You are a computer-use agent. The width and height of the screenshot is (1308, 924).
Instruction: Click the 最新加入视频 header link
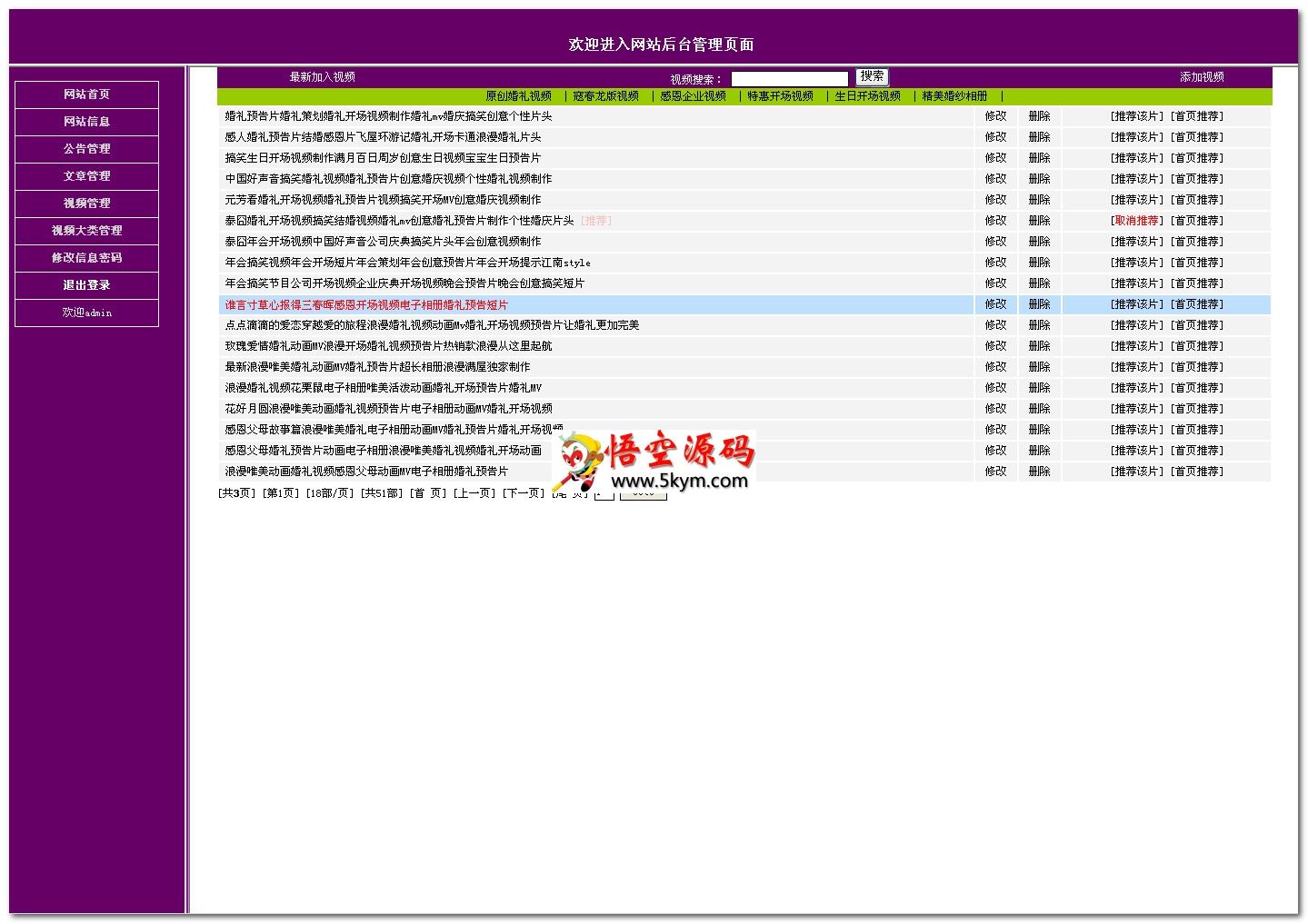322,77
